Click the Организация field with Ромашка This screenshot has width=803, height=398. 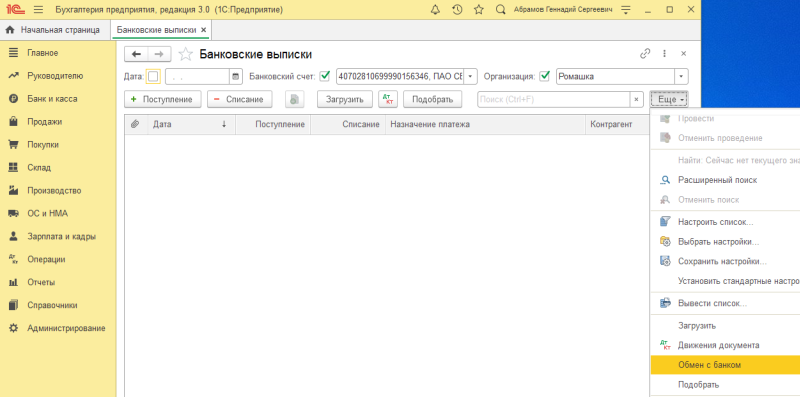615,77
